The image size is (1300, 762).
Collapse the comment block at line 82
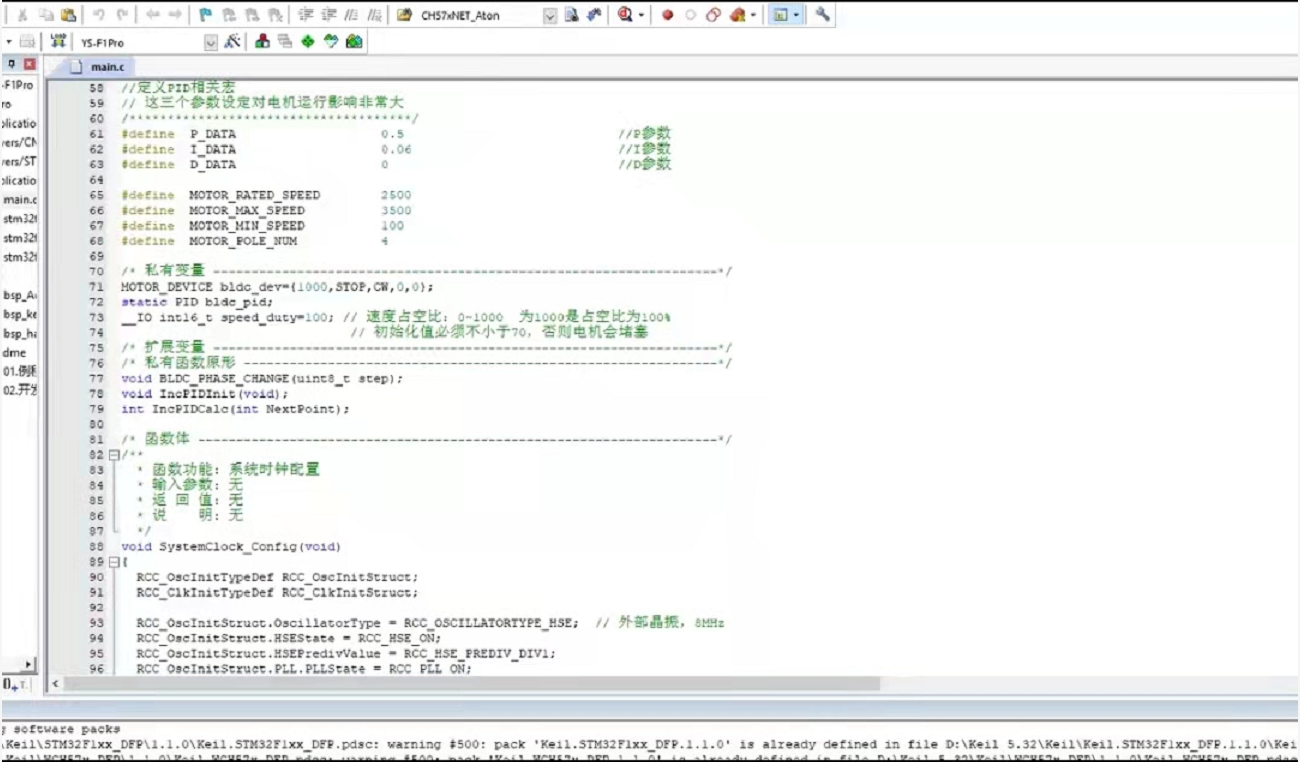[113, 455]
